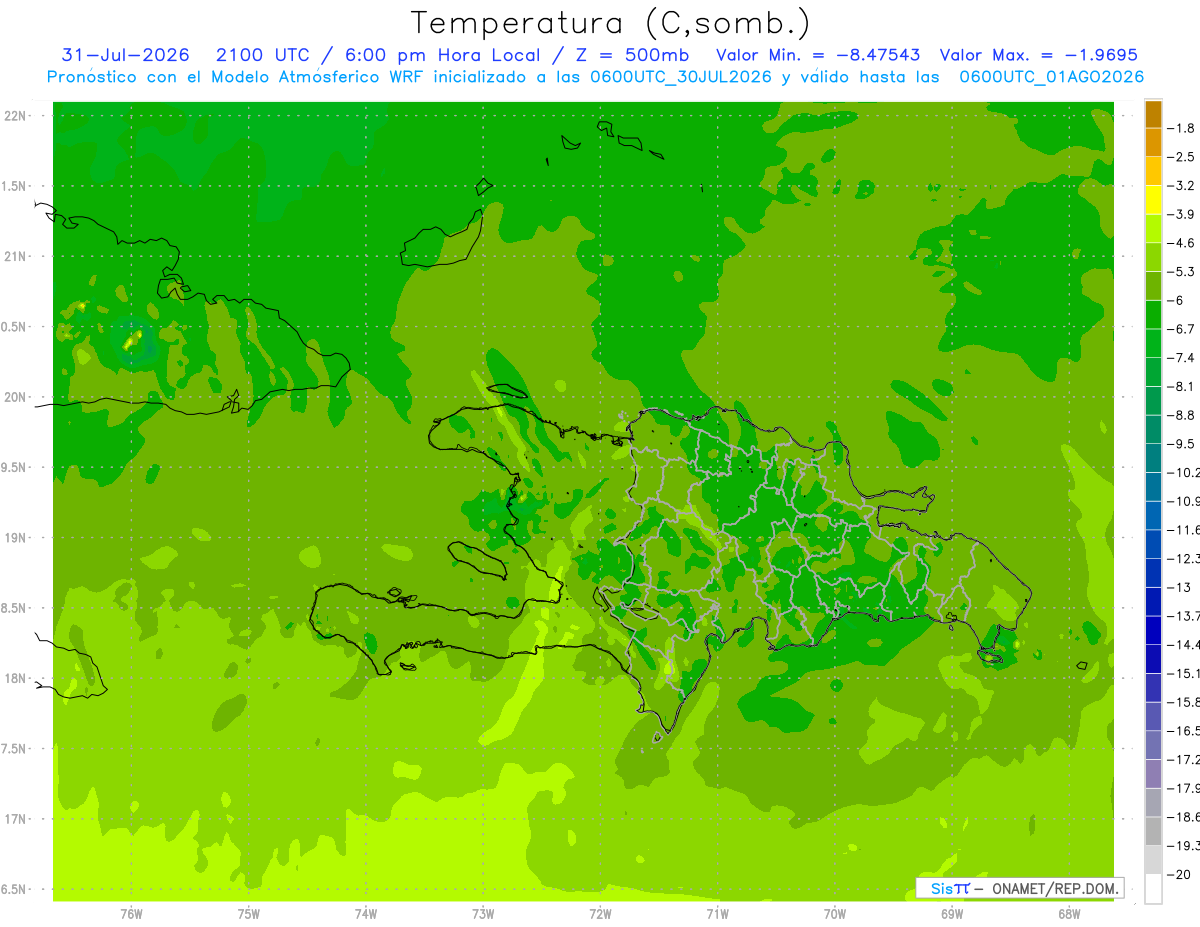Click the 'Valor Max. = -1.9695' readout
The image size is (1200, 927).
point(1039,55)
